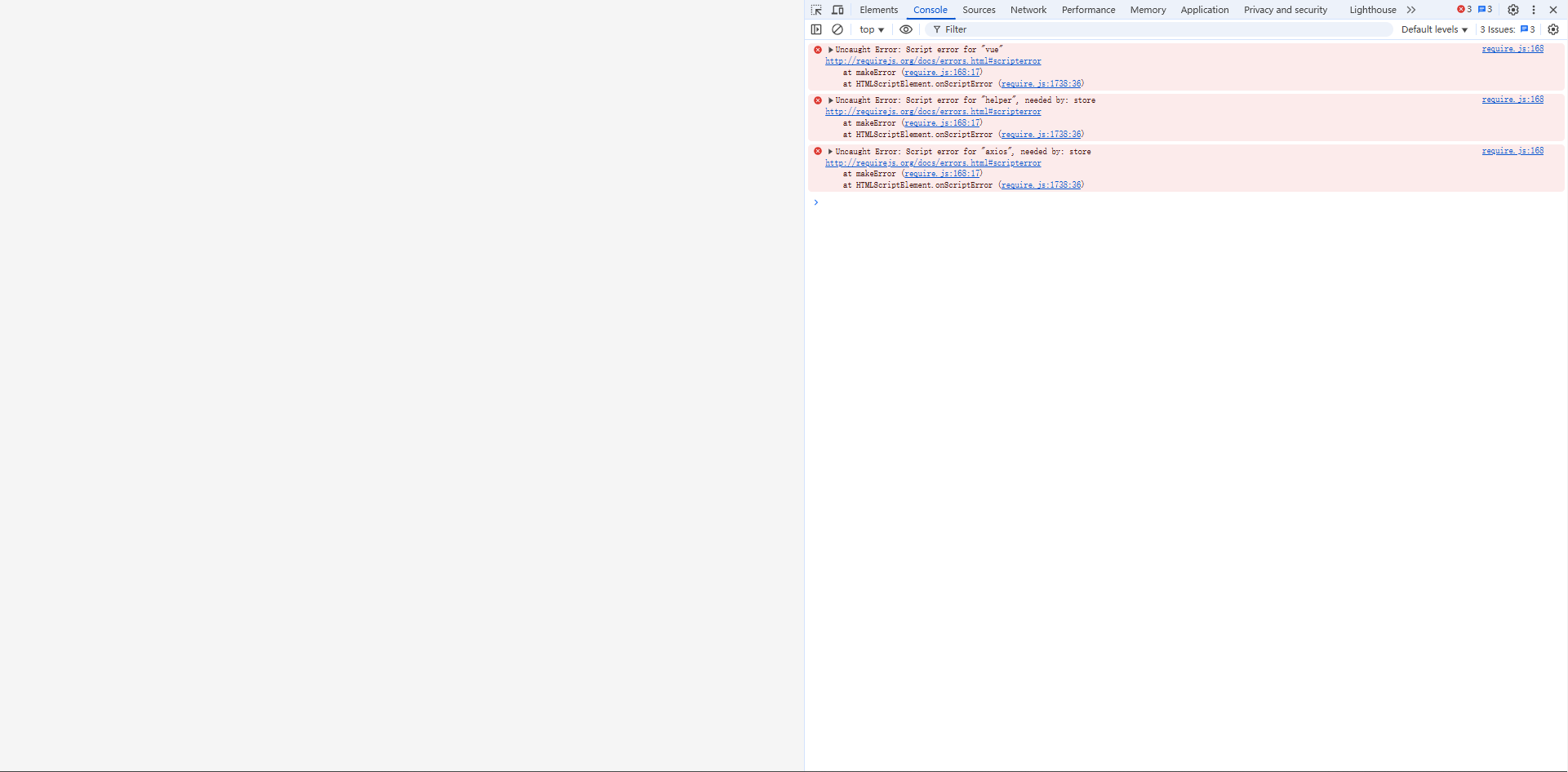This screenshot has width=1568, height=772.
Task: Click the red error icon of axios error
Action: 817,151
